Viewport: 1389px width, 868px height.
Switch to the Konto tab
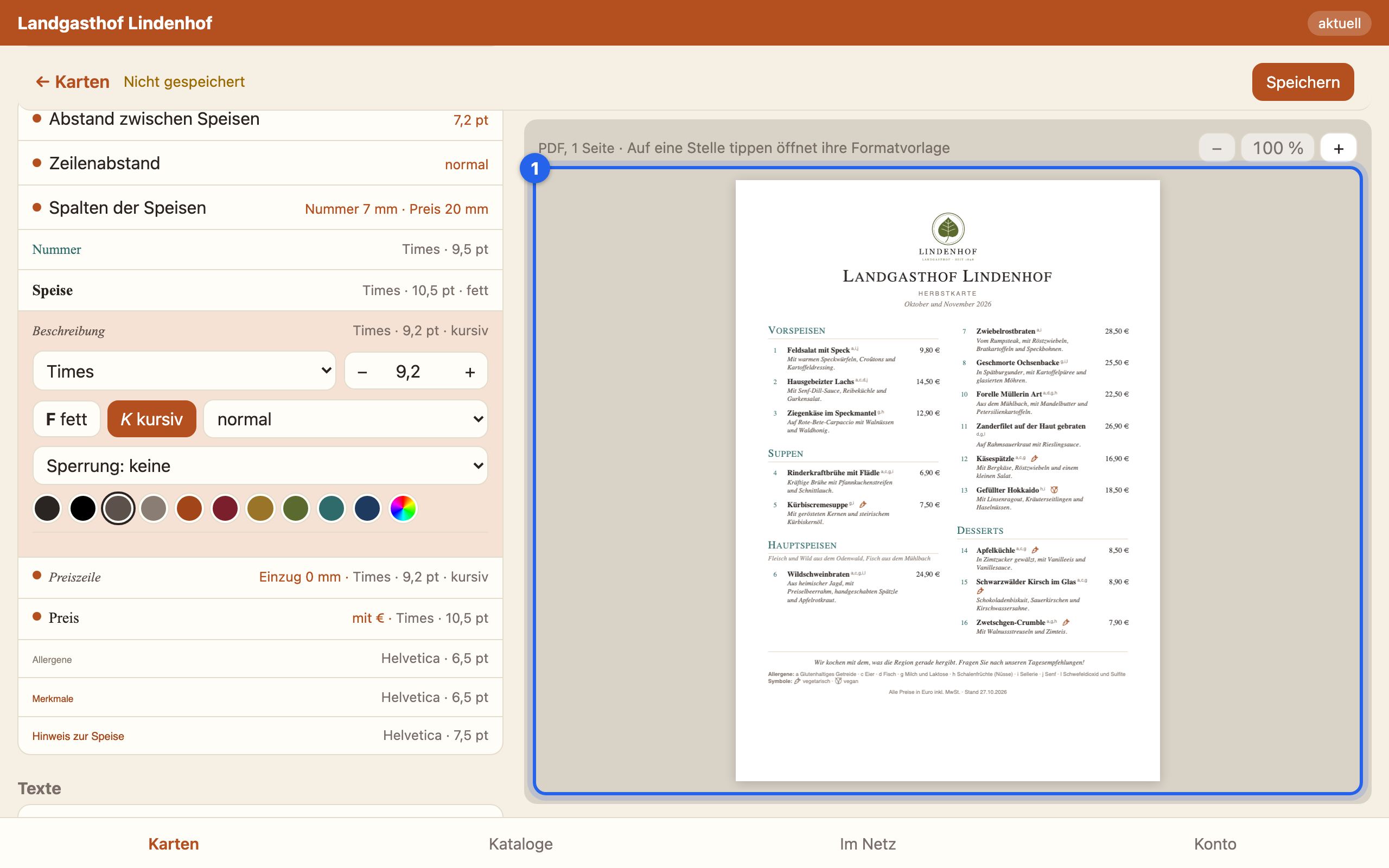pyautogui.click(x=1215, y=843)
